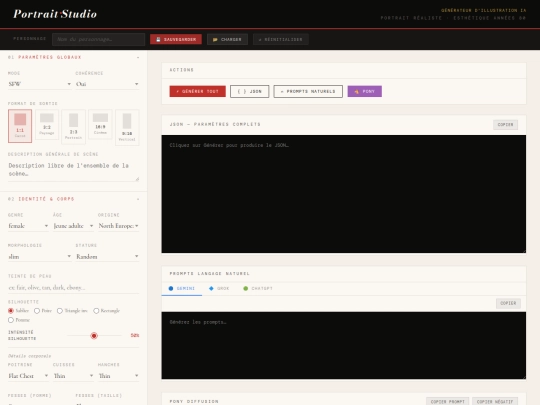Click the Teinte de peau input field

[73, 288]
